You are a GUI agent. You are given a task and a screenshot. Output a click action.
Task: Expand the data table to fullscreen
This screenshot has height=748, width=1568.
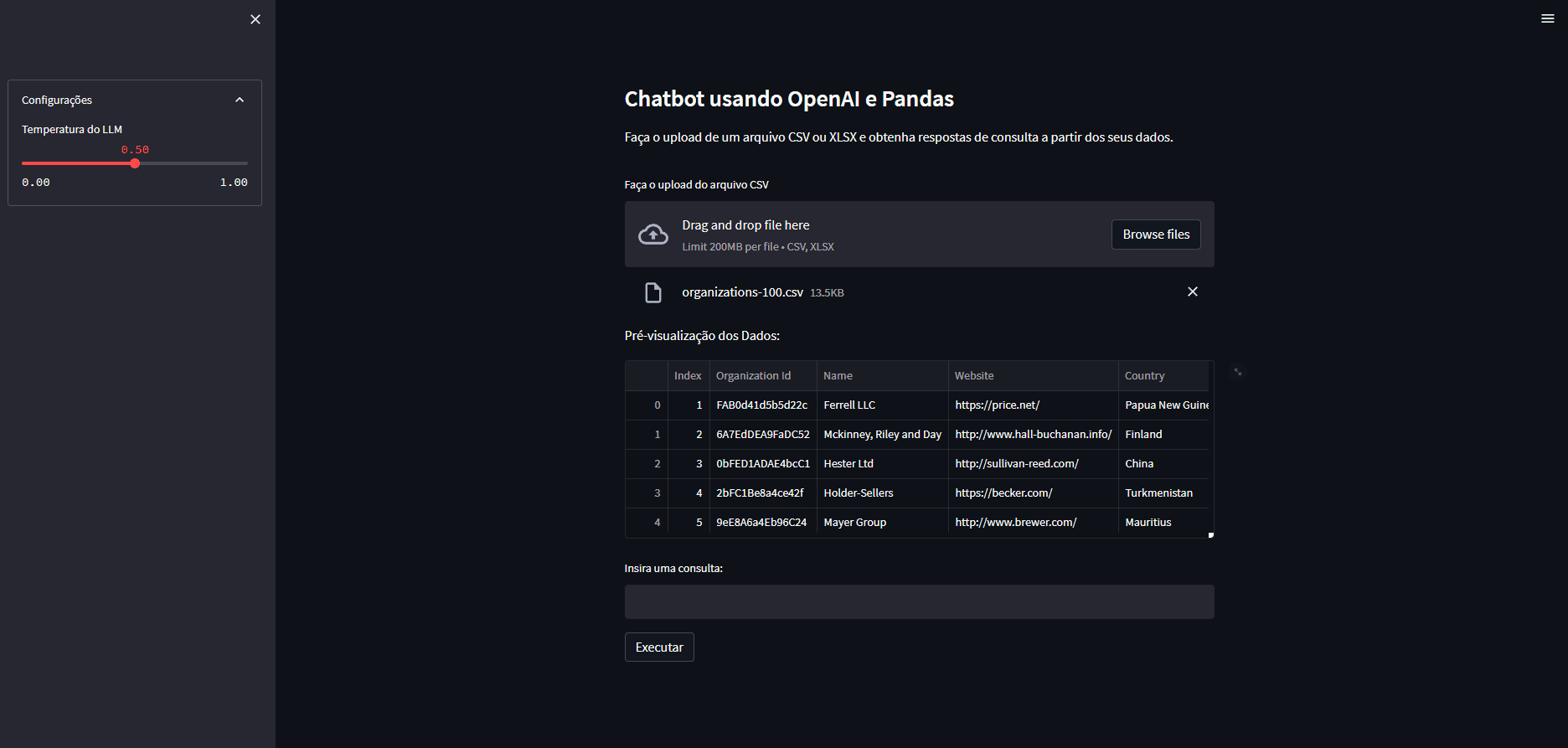(x=1238, y=372)
